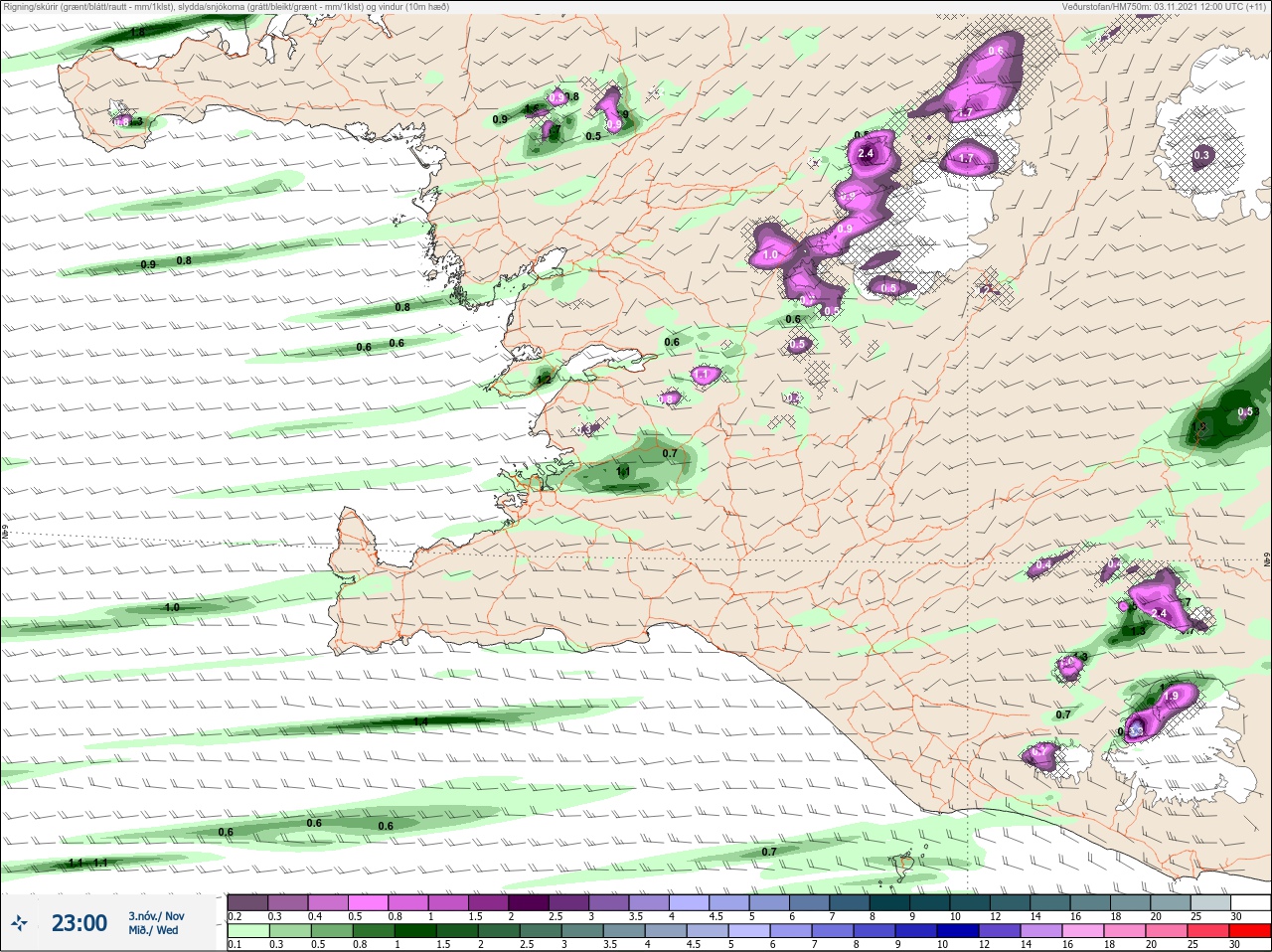
Task: Click the Veðurstofan logo icon beside the time
Action: pos(19,923)
